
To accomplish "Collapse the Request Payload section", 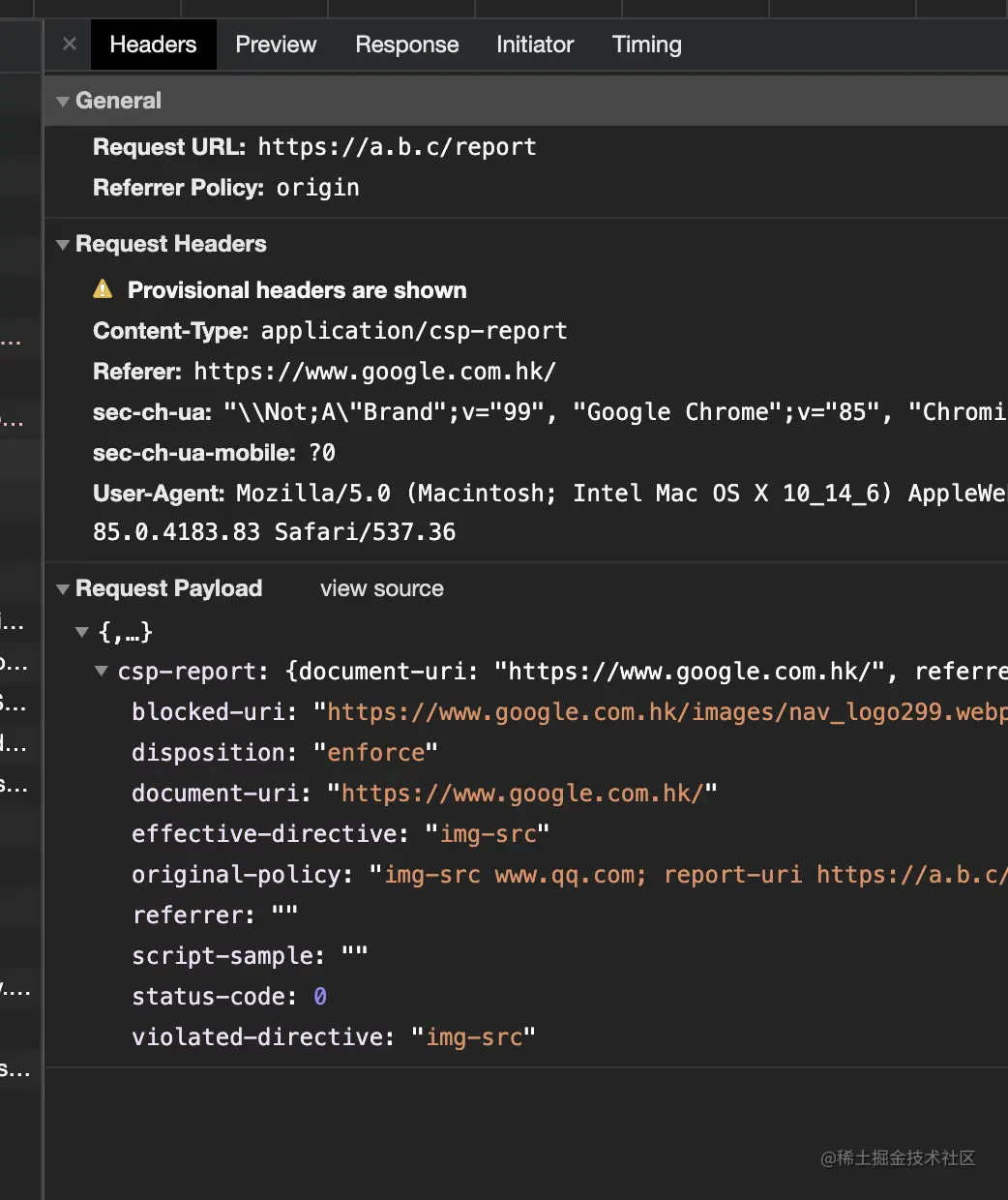I will (63, 589).
